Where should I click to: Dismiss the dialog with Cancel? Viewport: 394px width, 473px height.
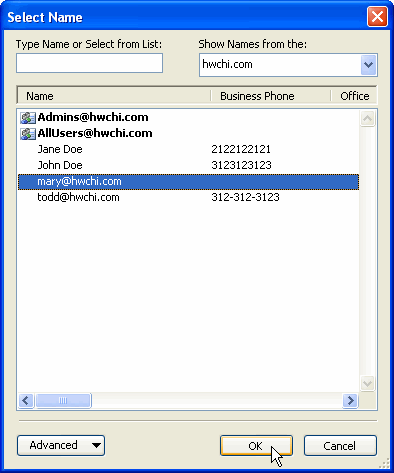[340, 446]
